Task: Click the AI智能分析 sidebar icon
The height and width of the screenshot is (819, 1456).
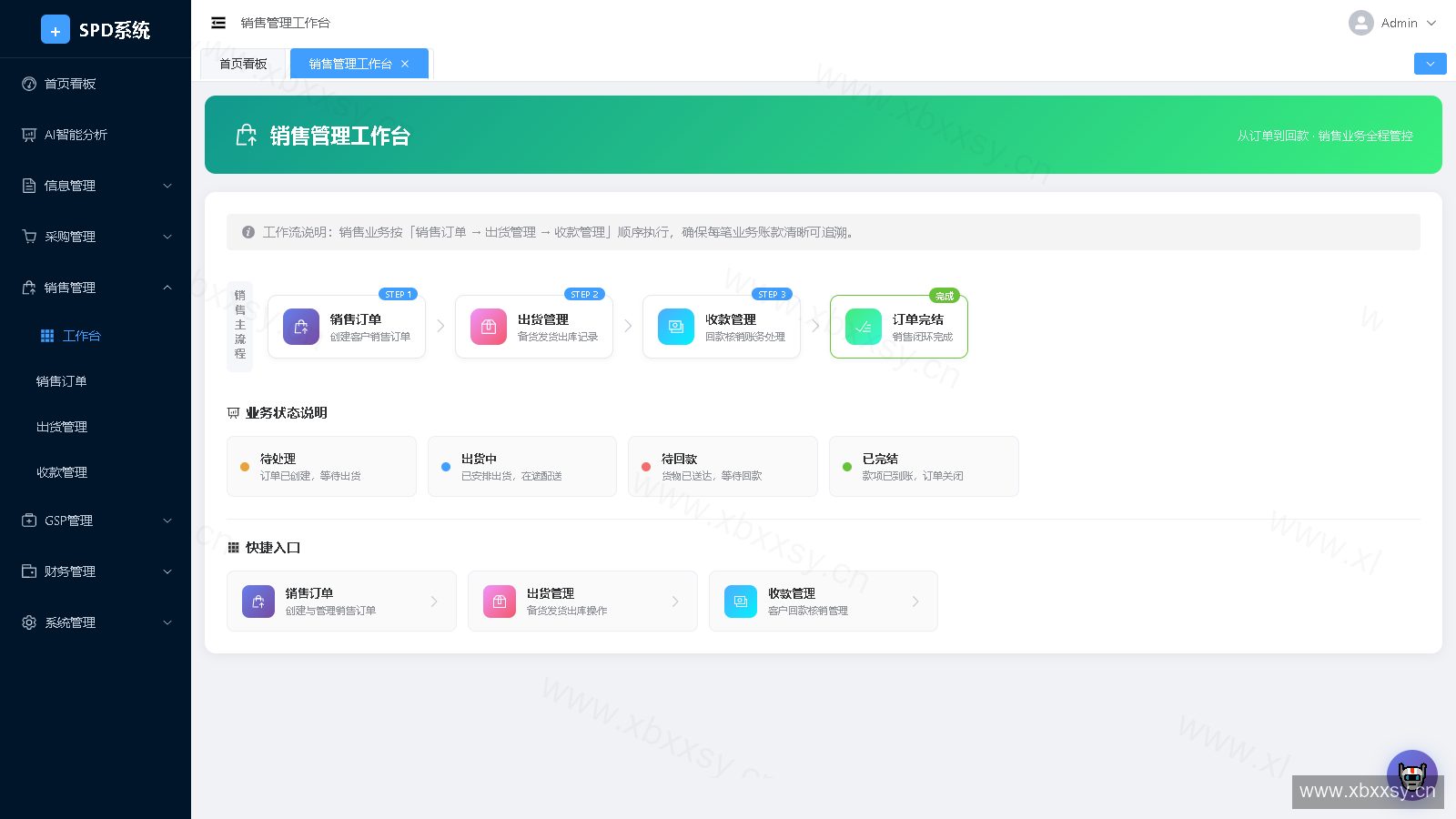Action: (29, 135)
